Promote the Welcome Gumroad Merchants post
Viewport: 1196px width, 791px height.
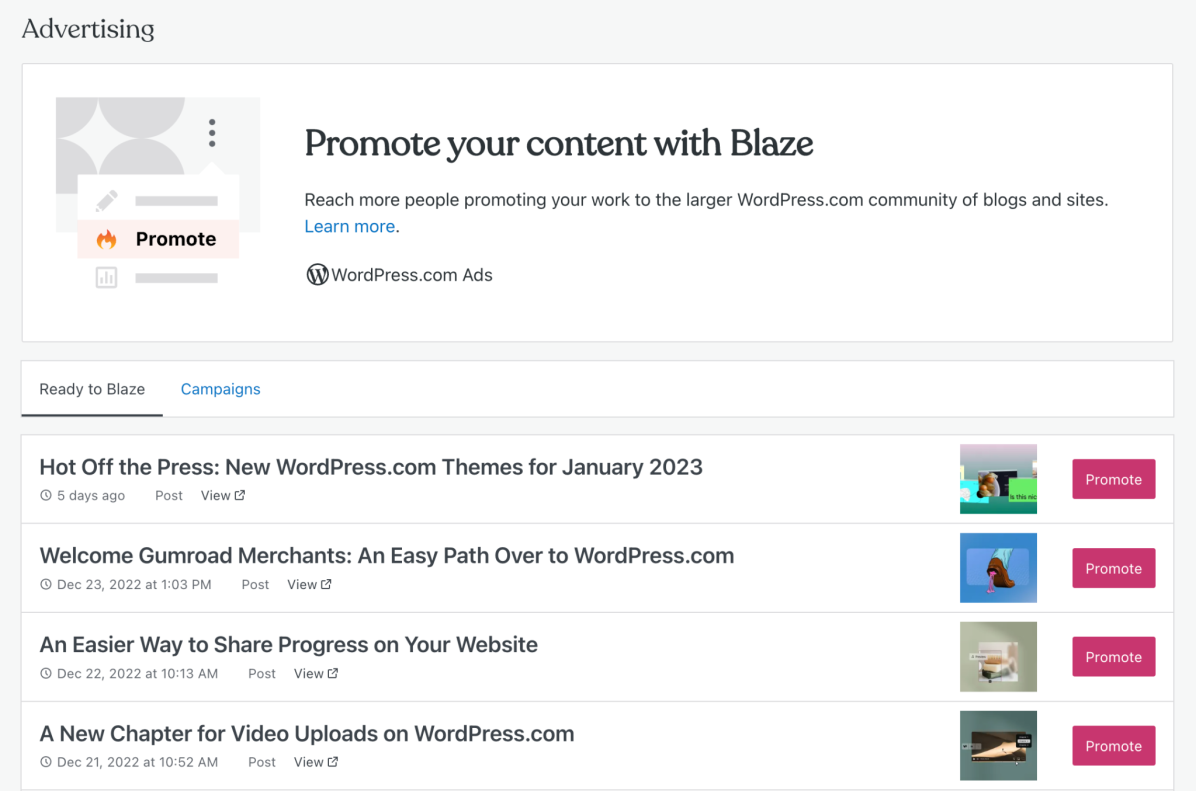[1113, 568]
